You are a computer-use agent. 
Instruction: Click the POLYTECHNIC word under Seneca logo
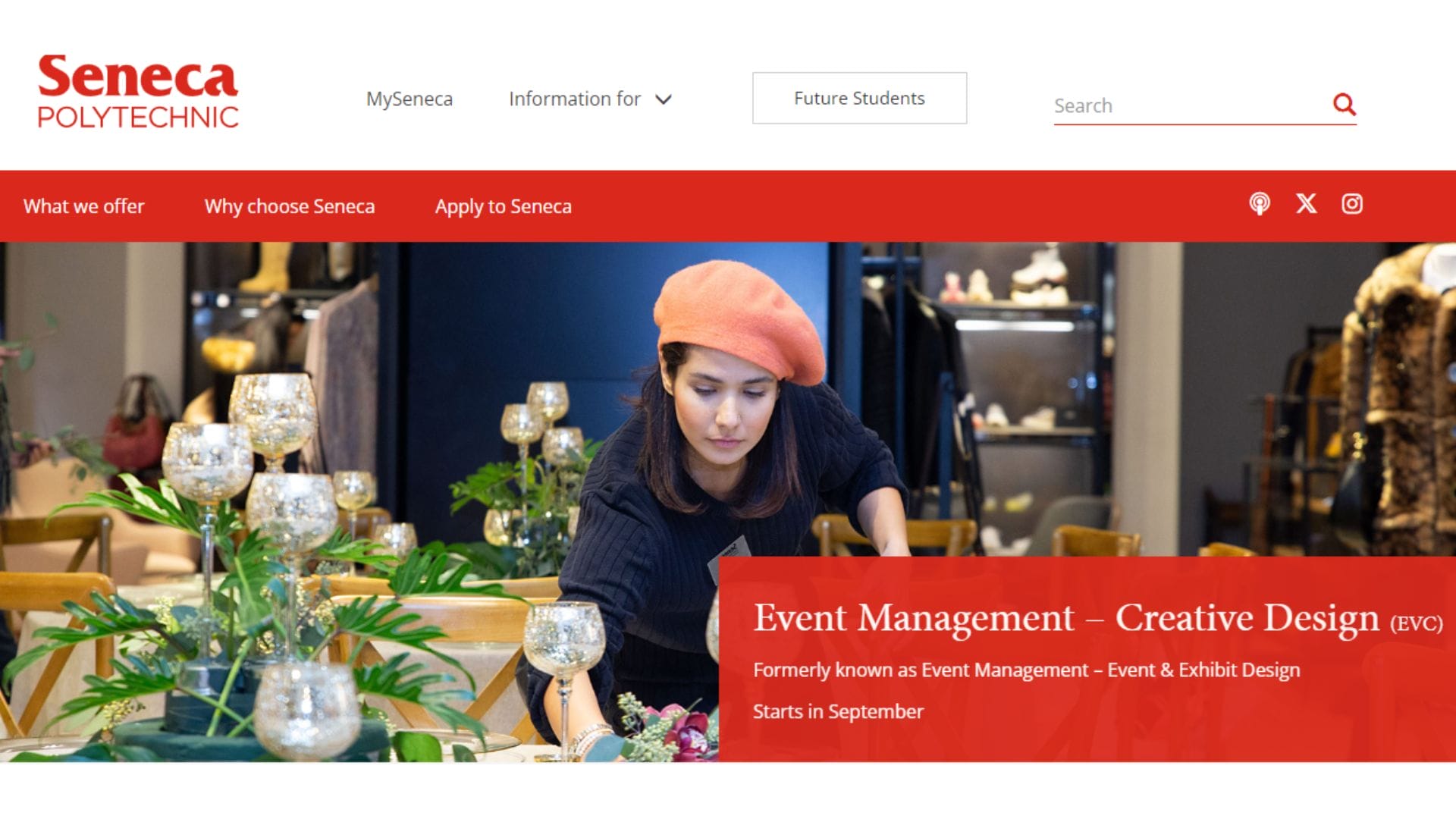pyautogui.click(x=138, y=117)
